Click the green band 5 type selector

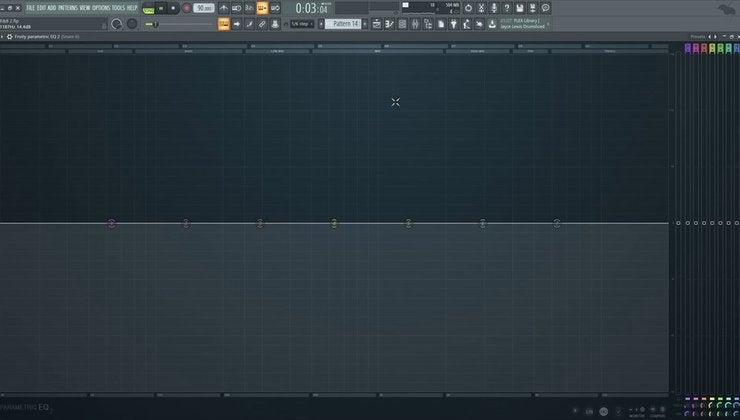tap(721, 48)
